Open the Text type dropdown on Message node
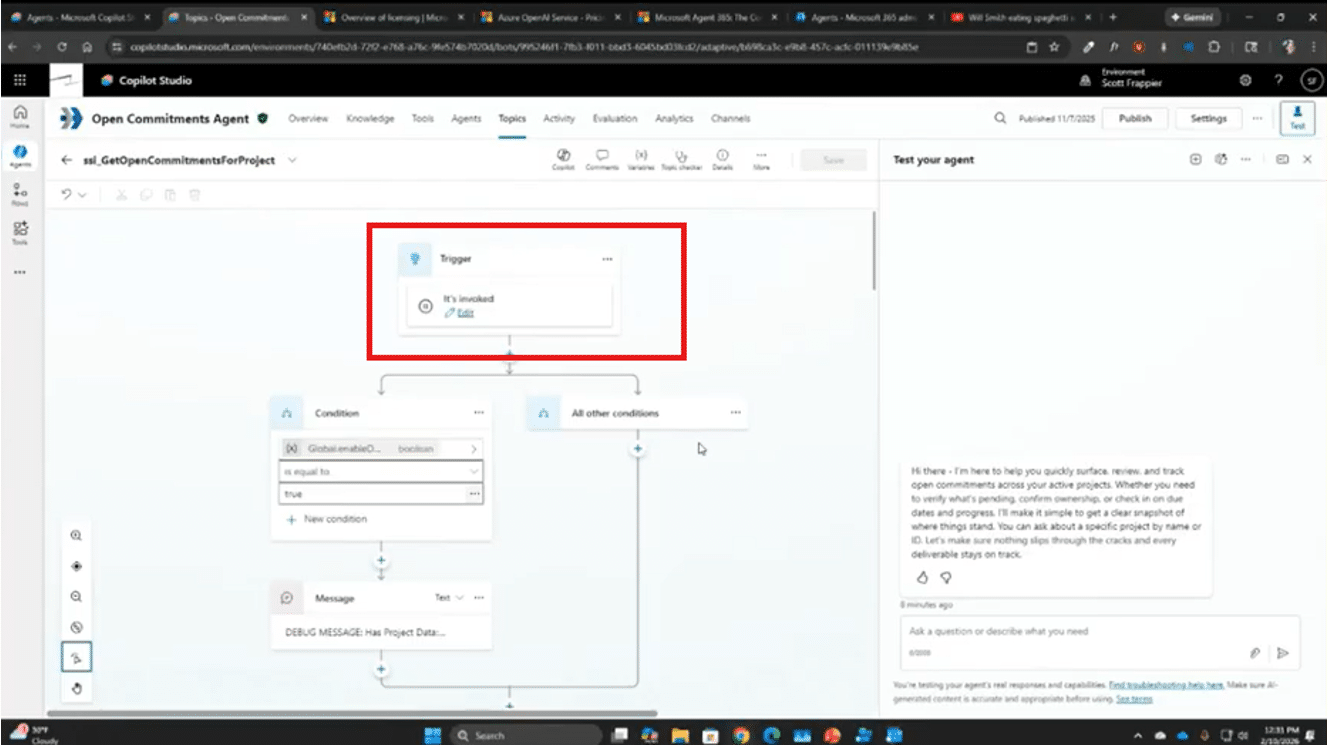This screenshot has width=1328, height=745. pyautogui.click(x=449, y=598)
